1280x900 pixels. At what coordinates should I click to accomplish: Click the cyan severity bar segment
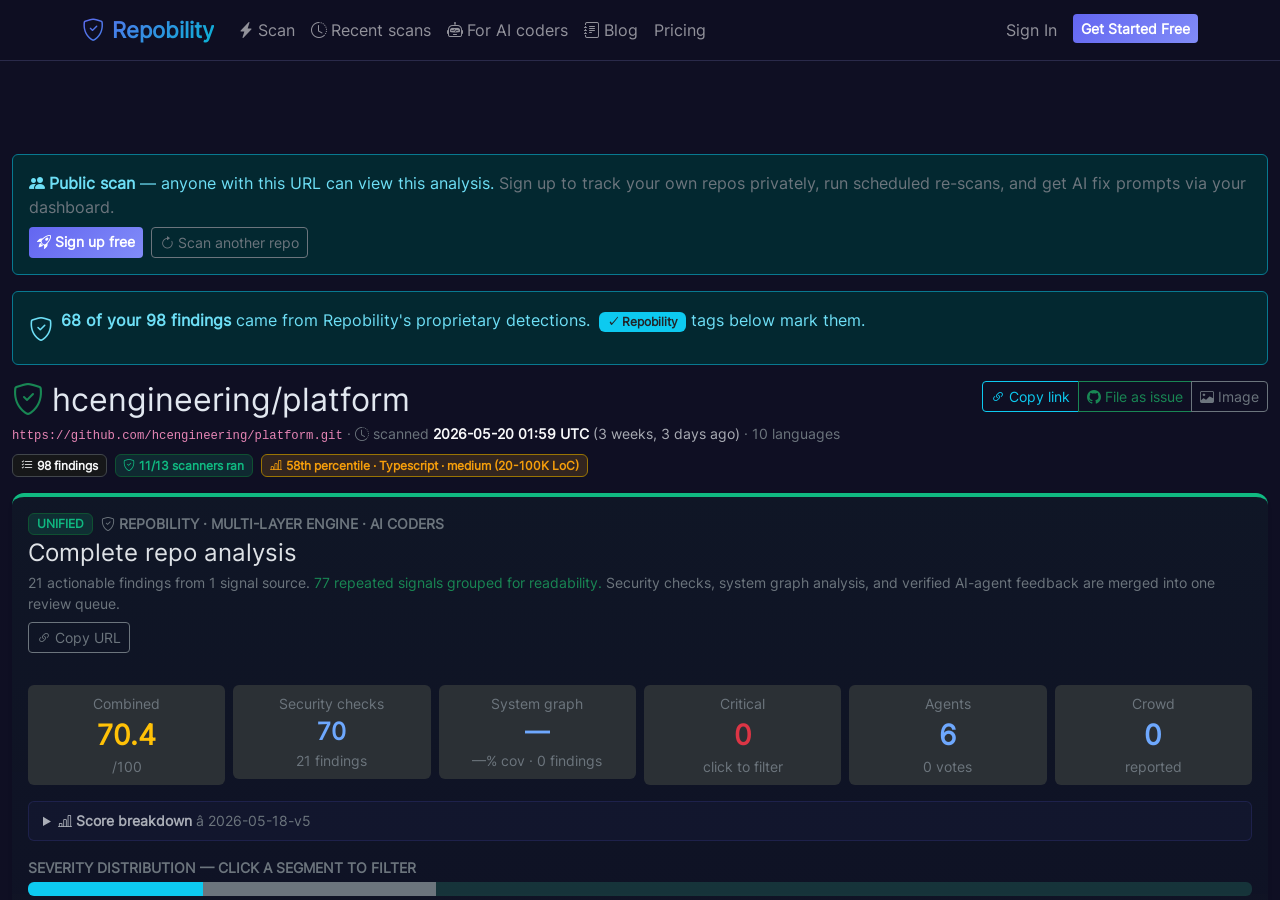point(115,889)
